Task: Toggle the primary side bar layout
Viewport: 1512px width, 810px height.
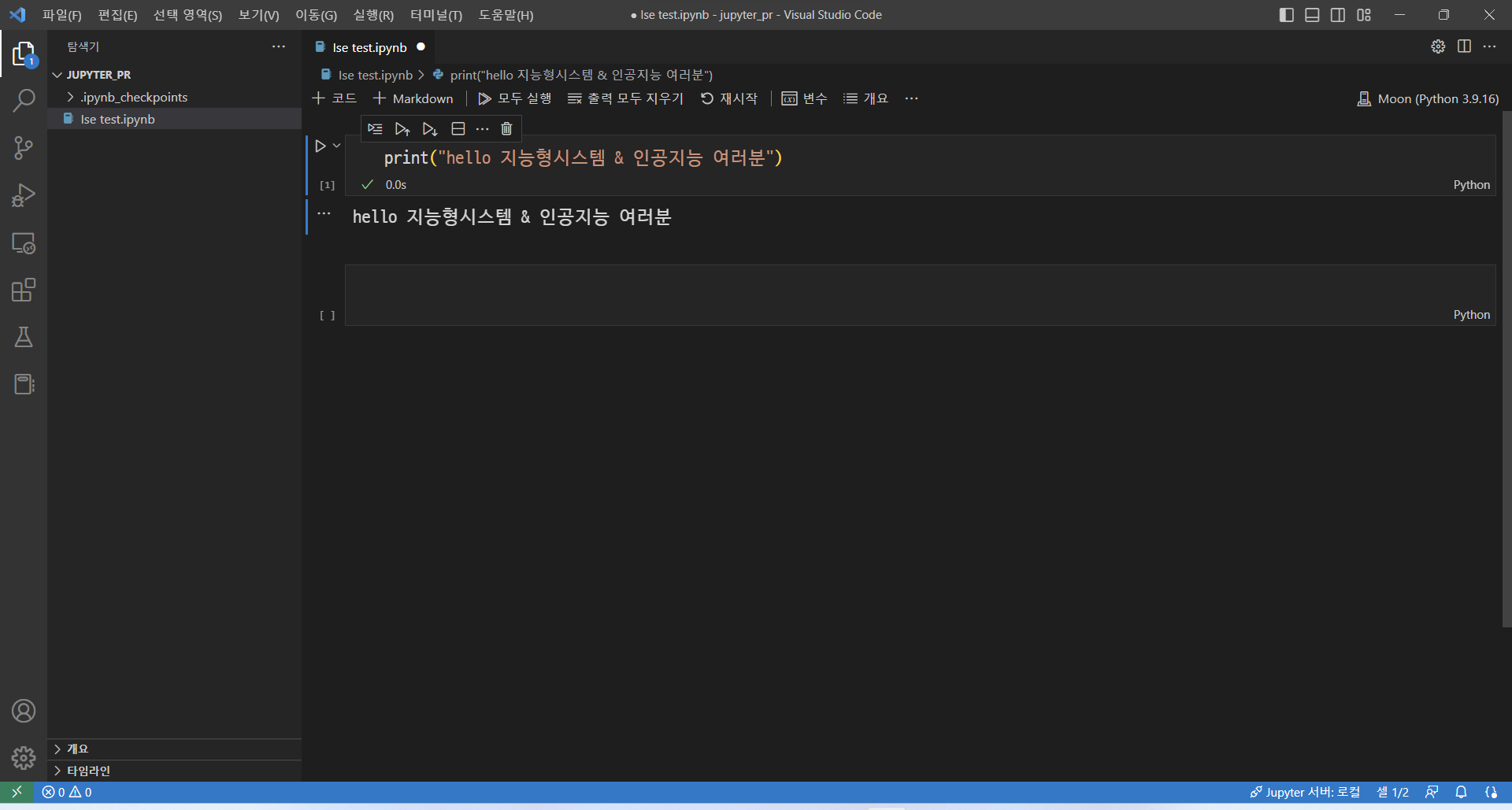Action: (1286, 15)
